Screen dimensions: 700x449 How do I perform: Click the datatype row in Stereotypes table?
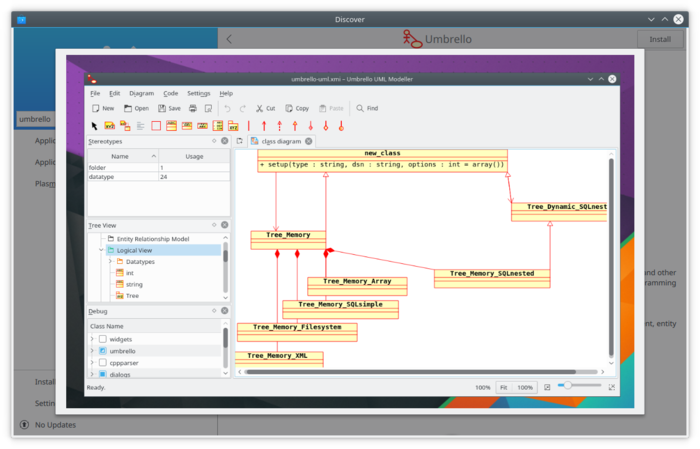(158, 177)
